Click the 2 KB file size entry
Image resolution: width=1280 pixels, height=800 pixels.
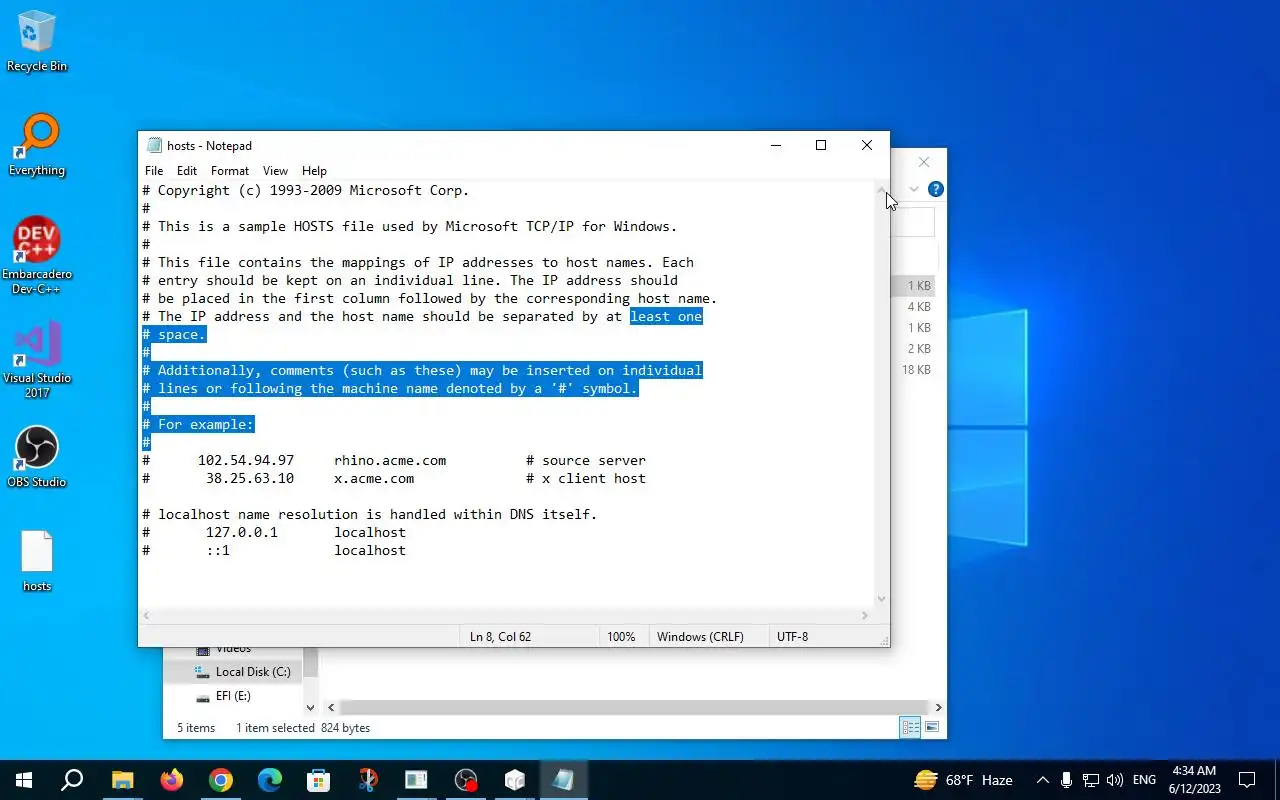[x=919, y=349]
